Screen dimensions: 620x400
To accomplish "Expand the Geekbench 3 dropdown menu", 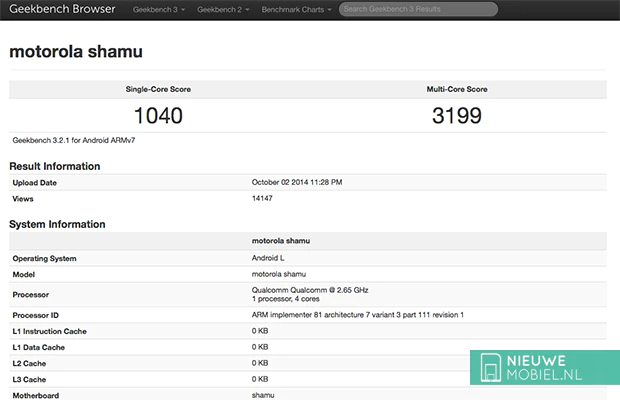I will pos(159,9).
